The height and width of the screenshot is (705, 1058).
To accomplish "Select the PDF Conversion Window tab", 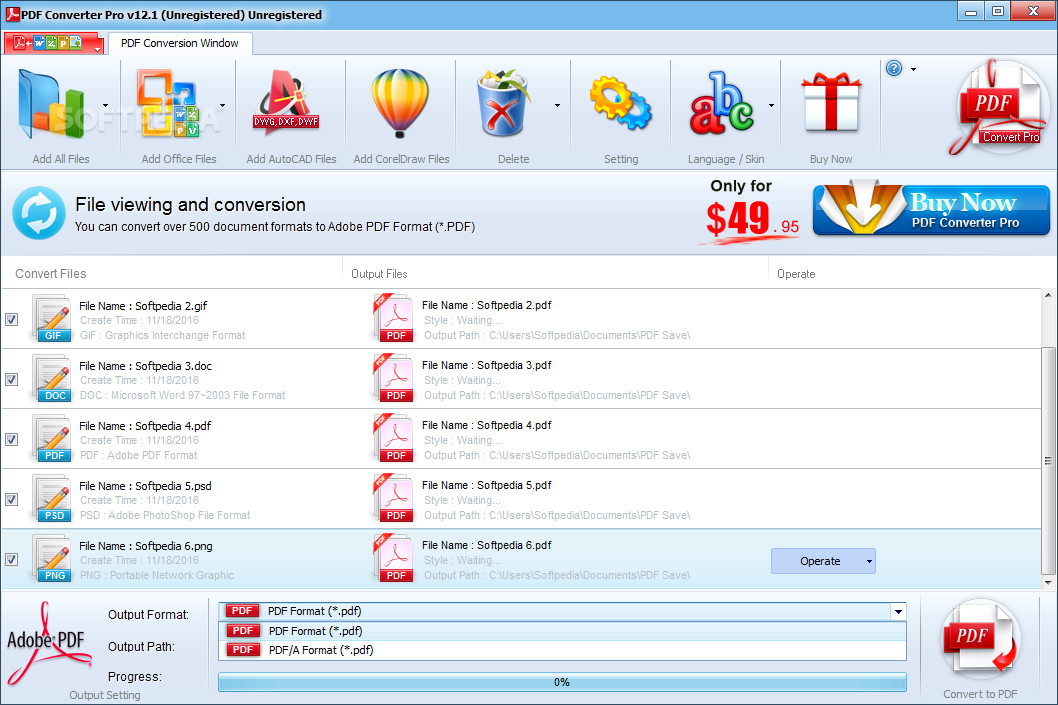I will pyautogui.click(x=179, y=43).
